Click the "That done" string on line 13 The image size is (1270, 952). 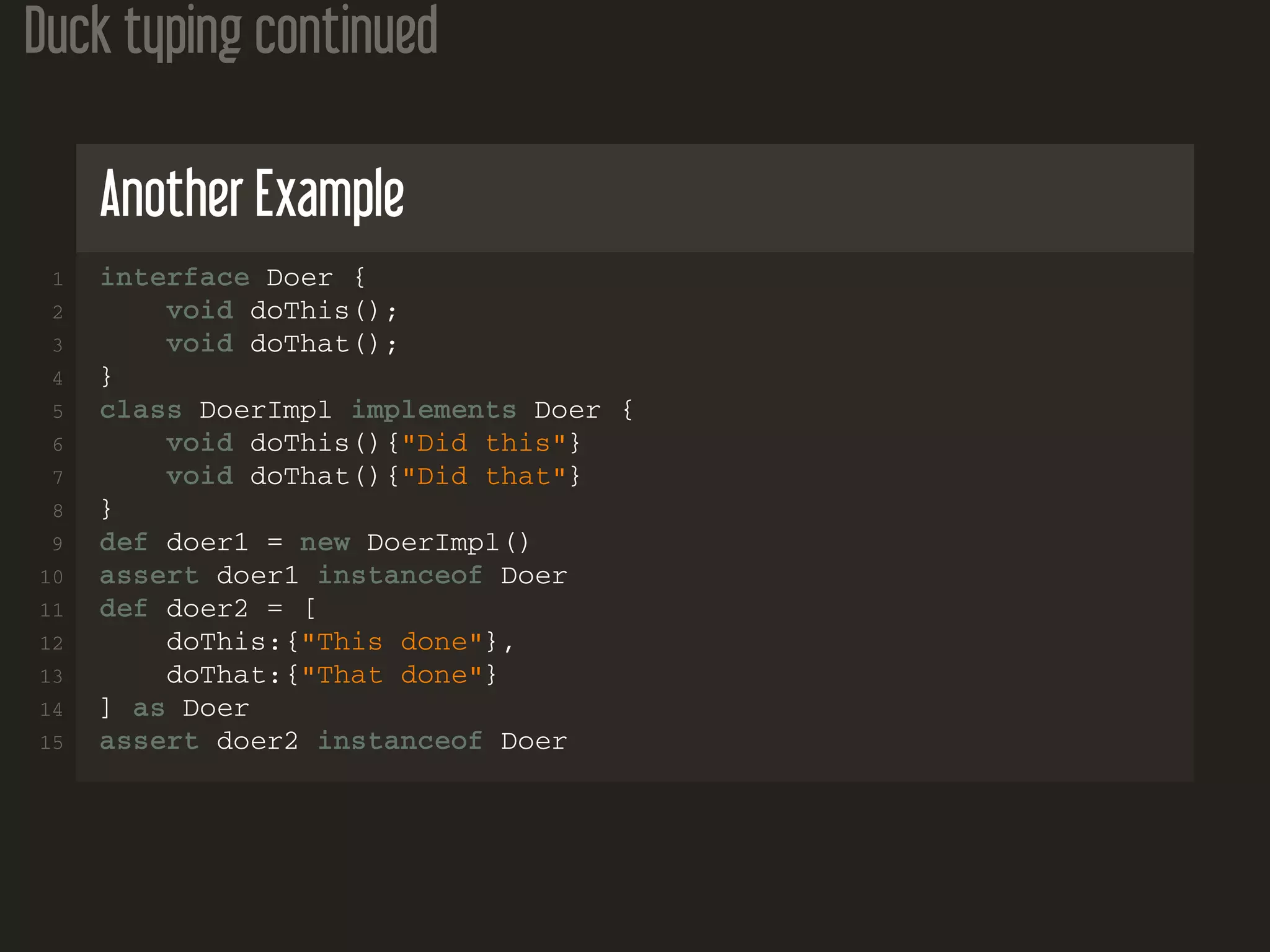(x=392, y=674)
